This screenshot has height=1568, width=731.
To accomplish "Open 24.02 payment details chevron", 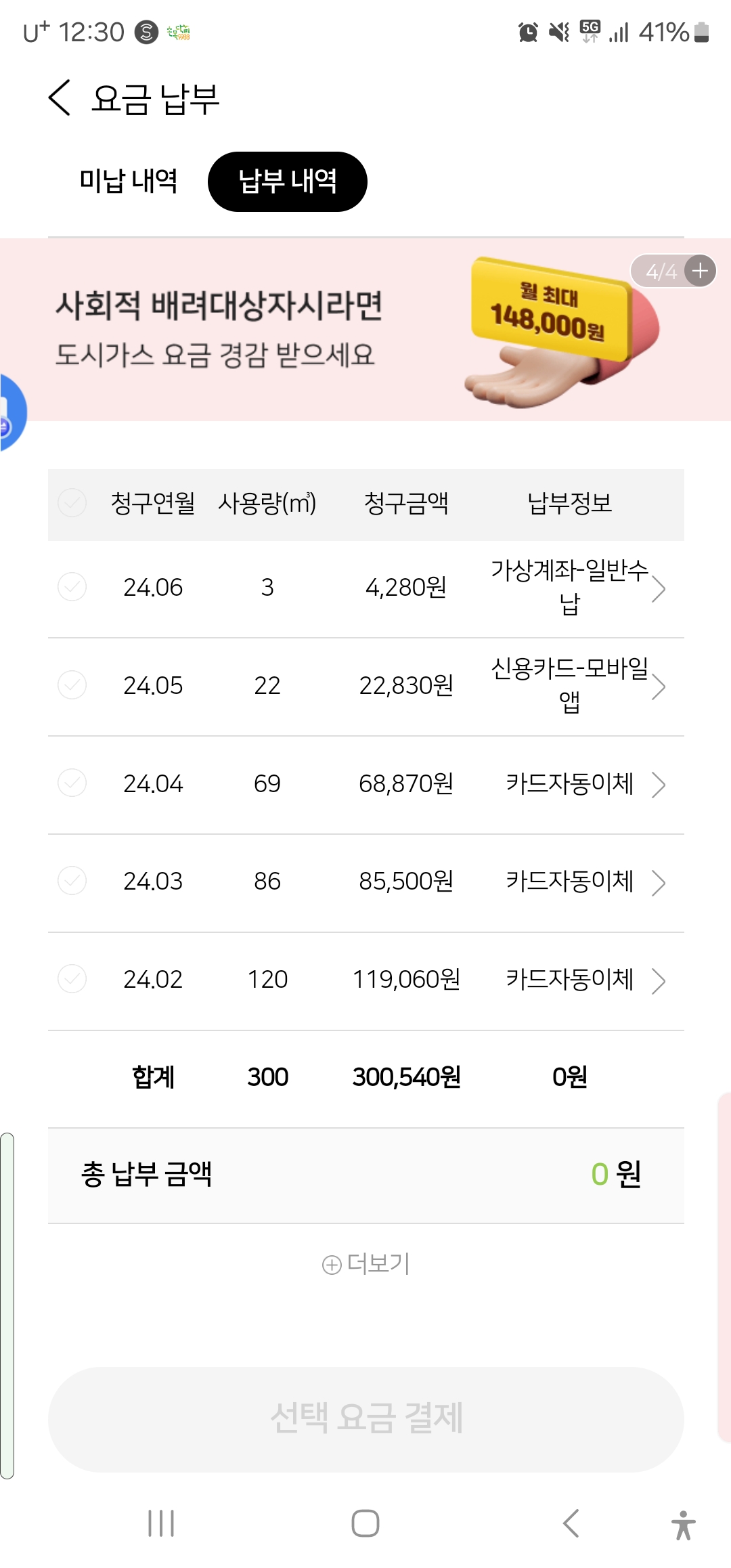I will [658, 981].
